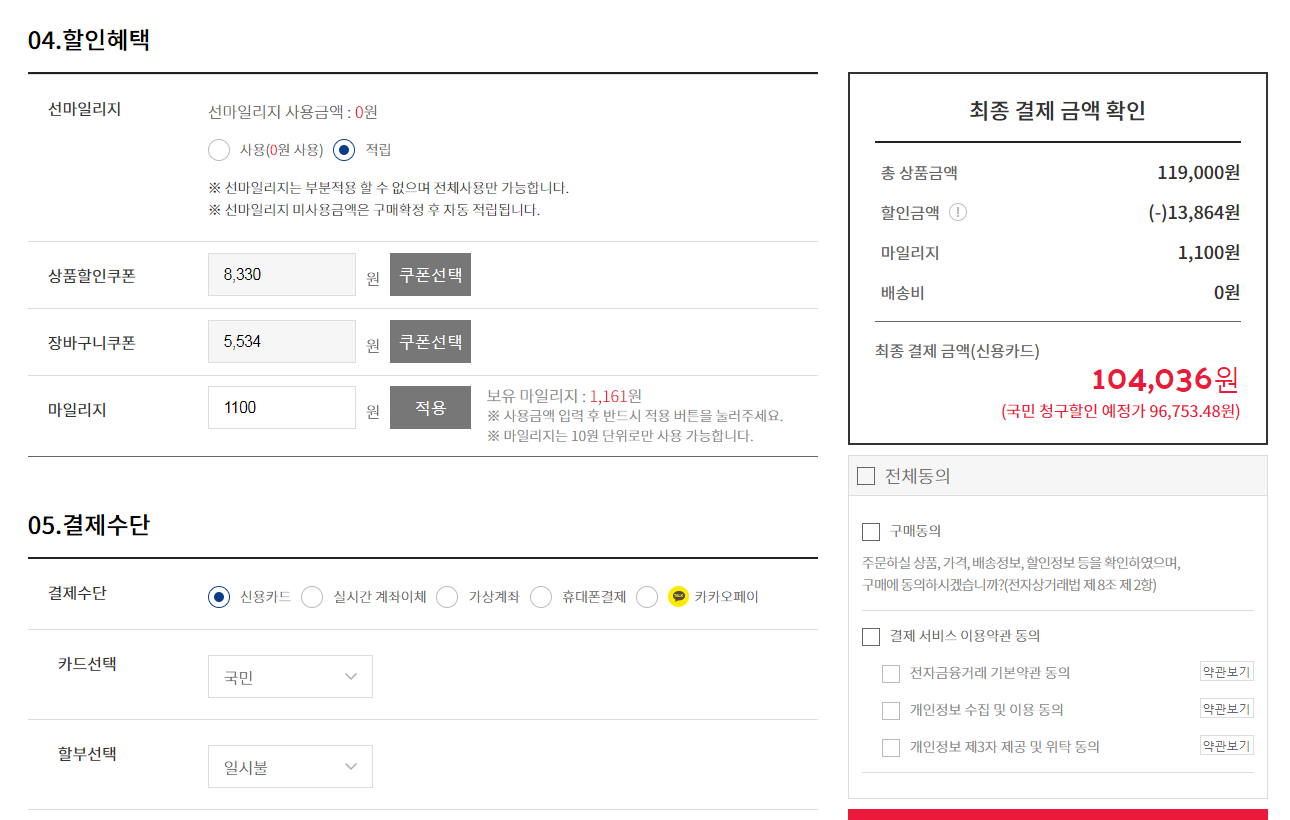Choose 가상계좌 payment option
The width and height of the screenshot is (1290, 820).
coord(447,597)
